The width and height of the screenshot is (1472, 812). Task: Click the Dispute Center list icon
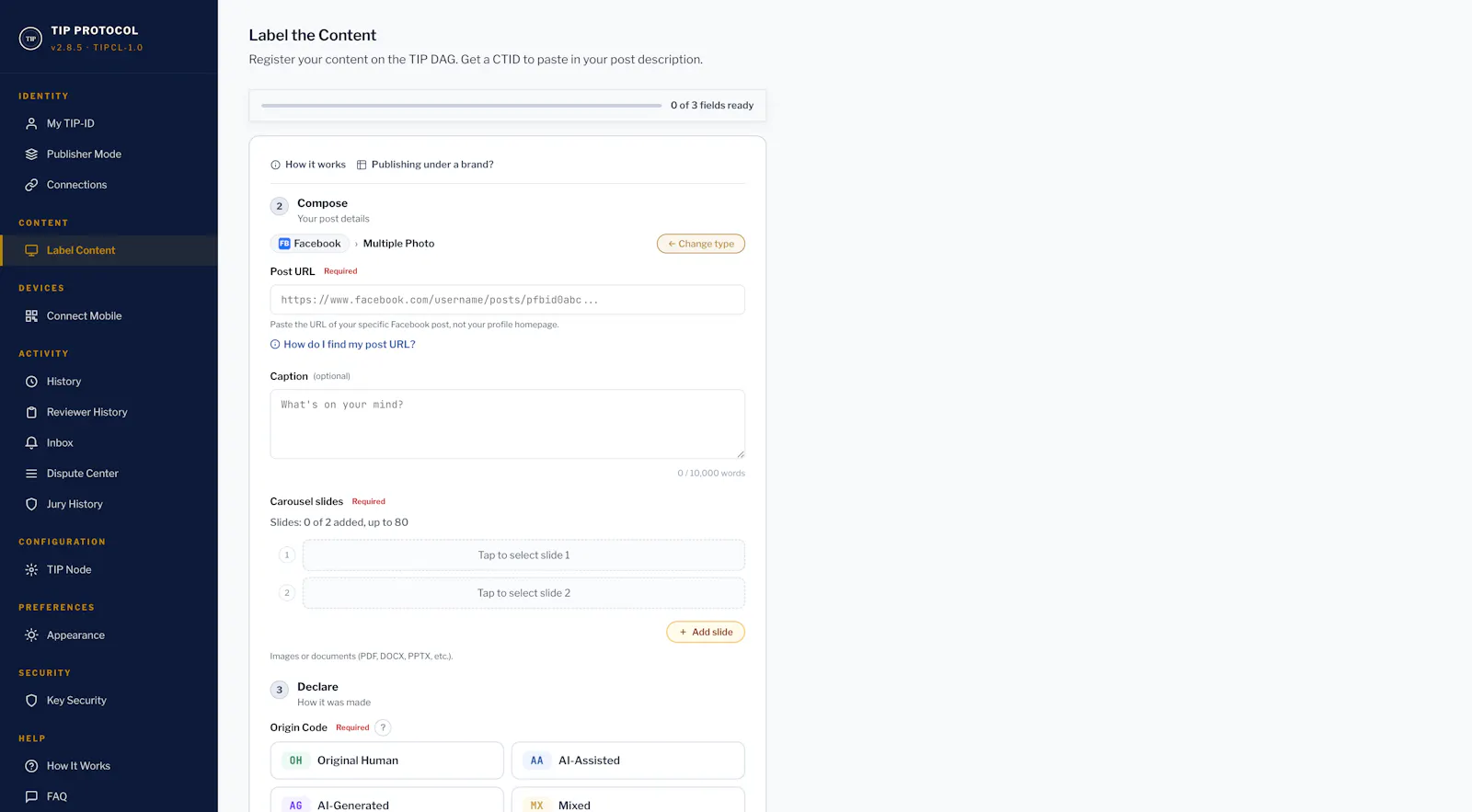point(31,474)
